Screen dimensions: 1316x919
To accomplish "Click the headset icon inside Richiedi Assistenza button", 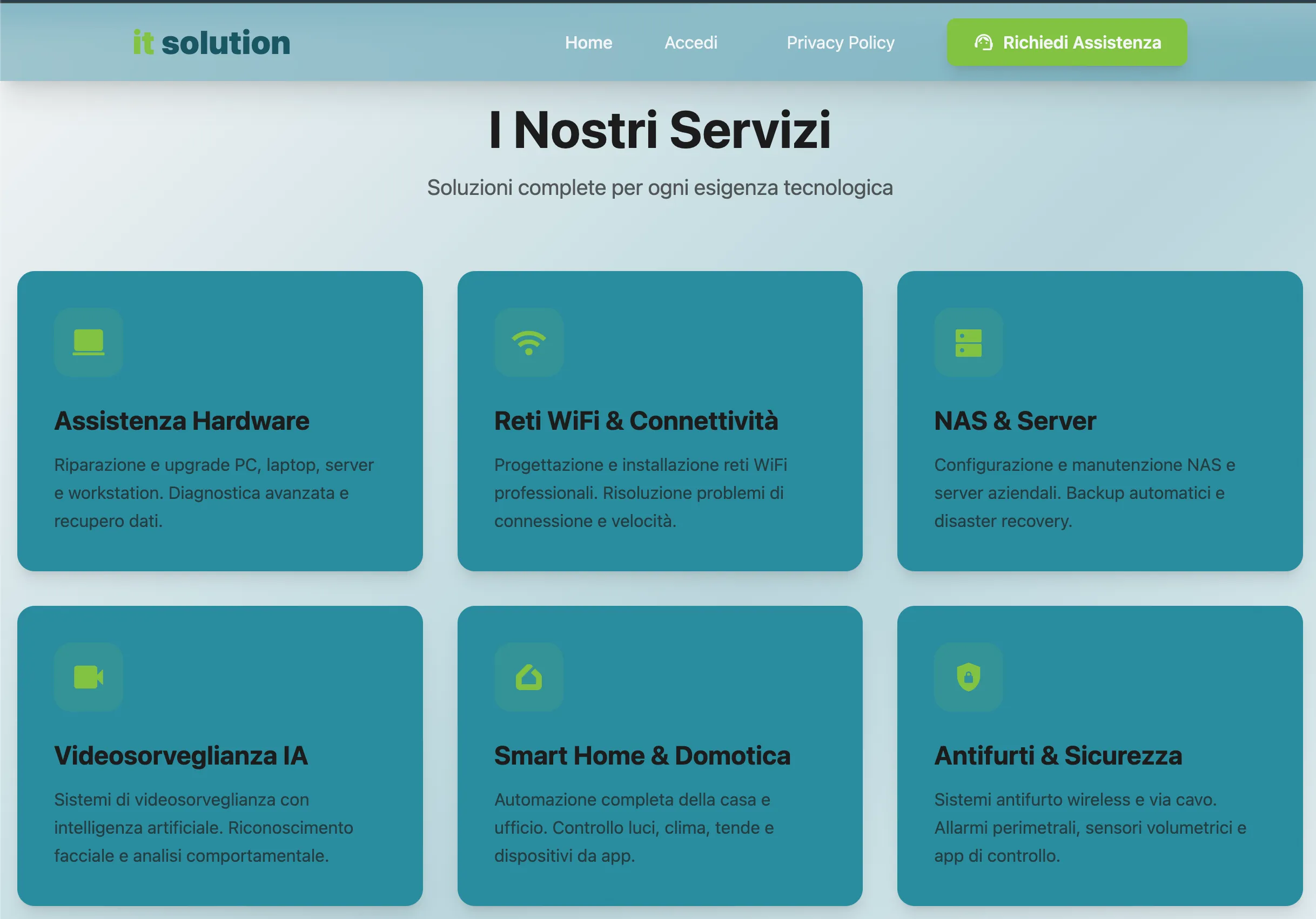I will 984,42.
